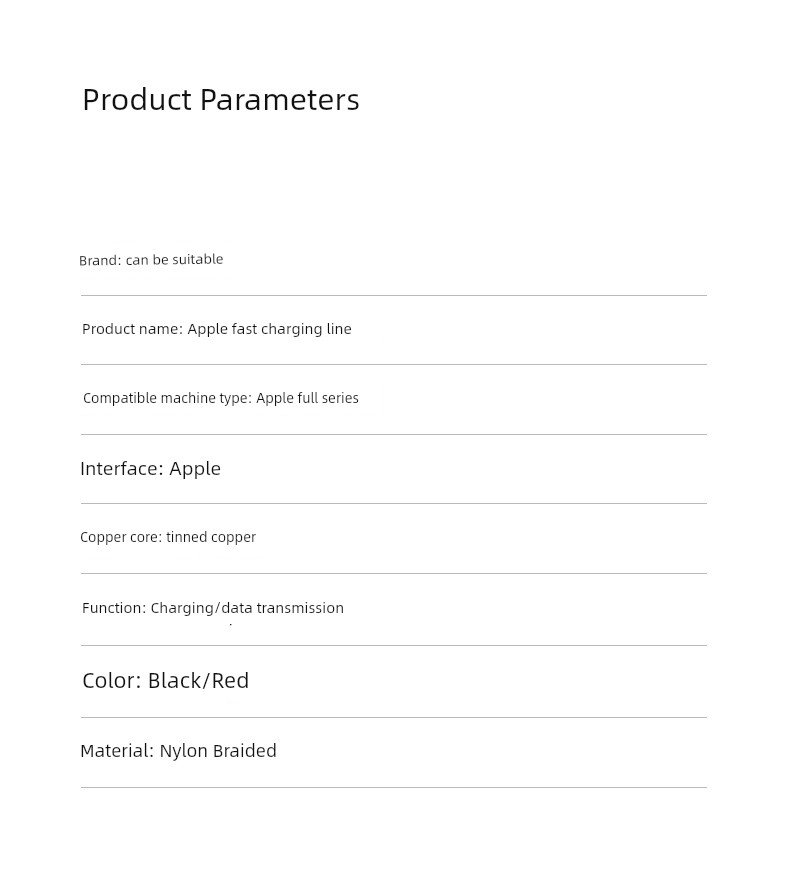Select the "can be suitable" brand value
This screenshot has height=887, width=790.
pos(174,259)
